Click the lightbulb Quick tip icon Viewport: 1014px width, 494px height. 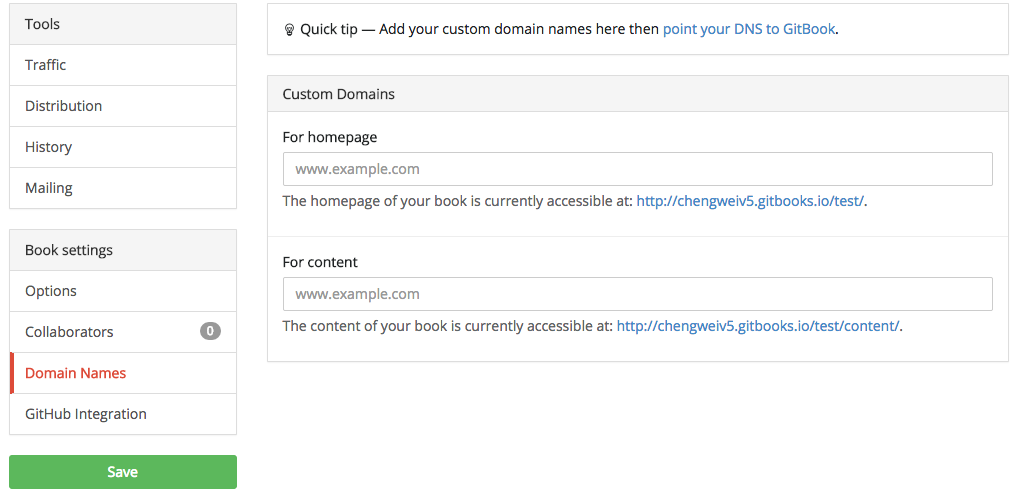[x=289, y=30]
